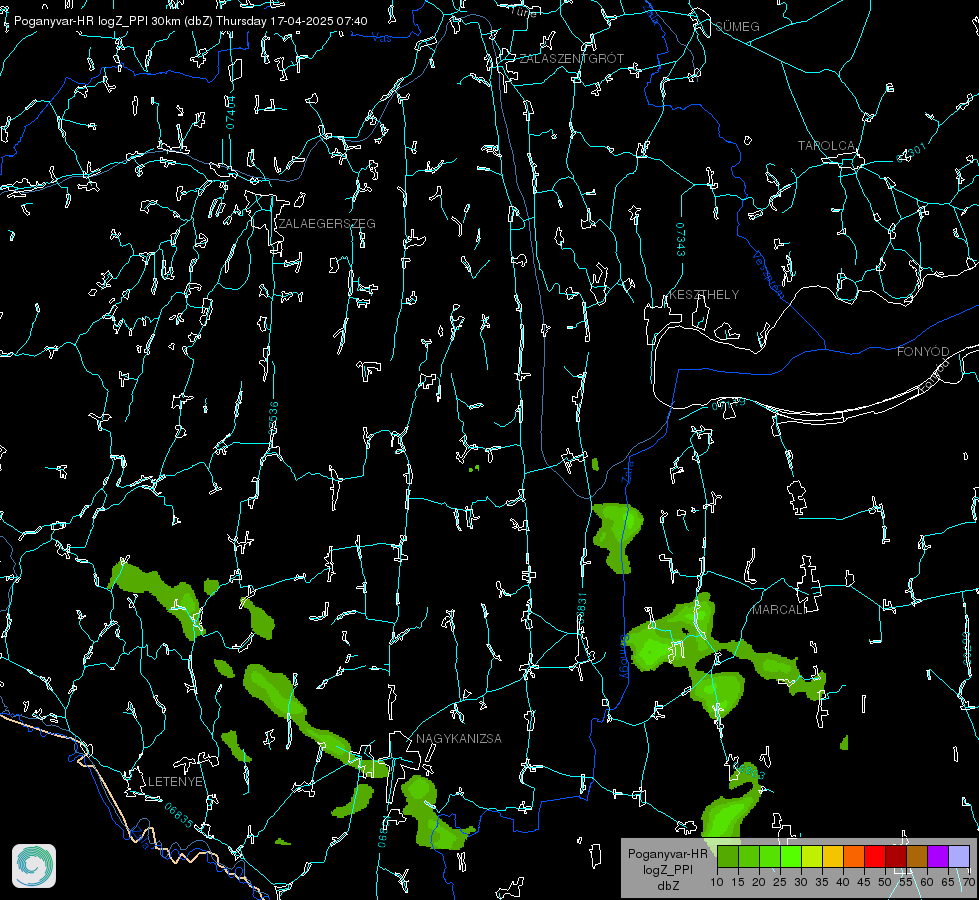The height and width of the screenshot is (900, 979).
Task: Click the FONYÓD town label
Action: pyautogui.click(x=923, y=352)
